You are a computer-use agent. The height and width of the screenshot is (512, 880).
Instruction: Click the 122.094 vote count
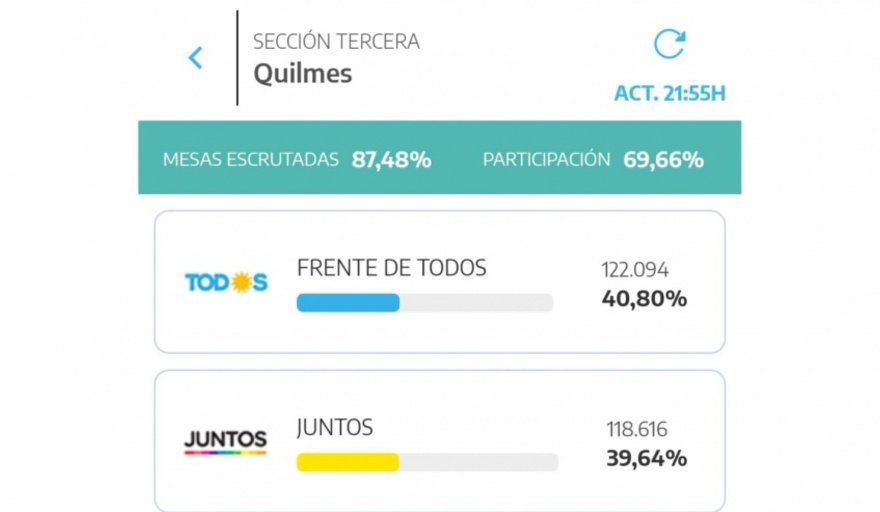635,270
